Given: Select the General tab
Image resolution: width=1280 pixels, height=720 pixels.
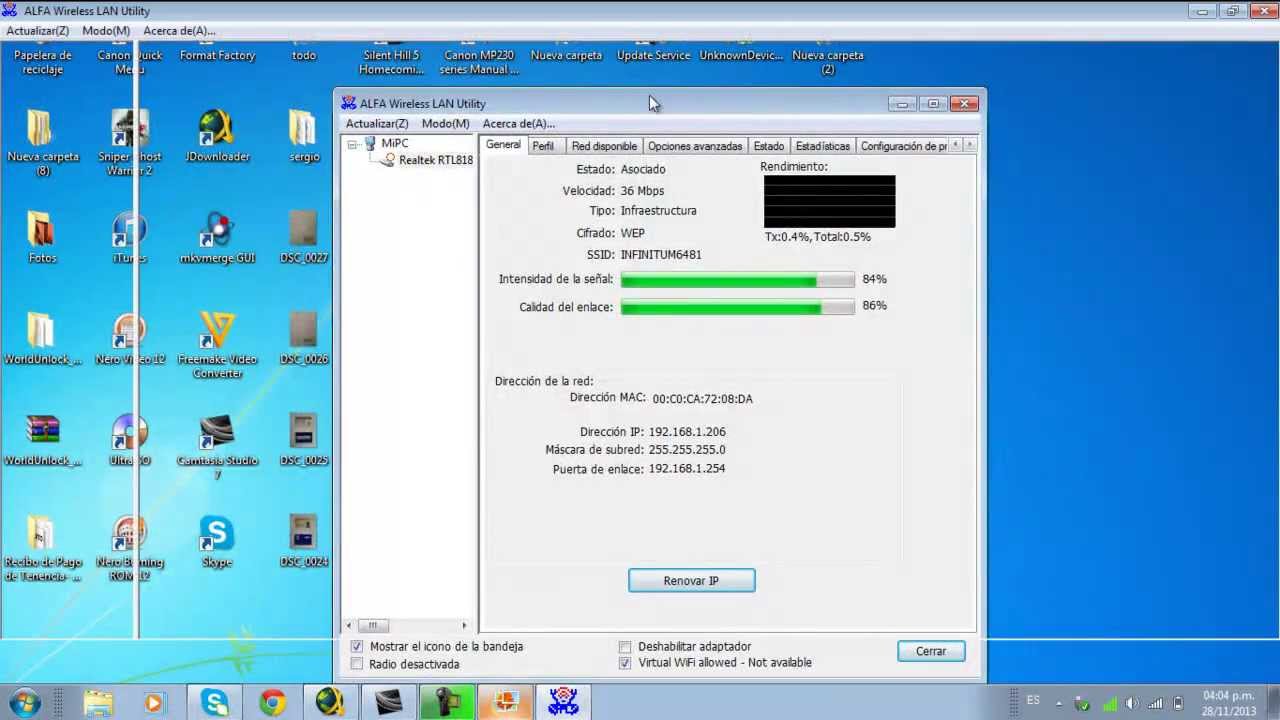Looking at the screenshot, I should pyautogui.click(x=503, y=145).
